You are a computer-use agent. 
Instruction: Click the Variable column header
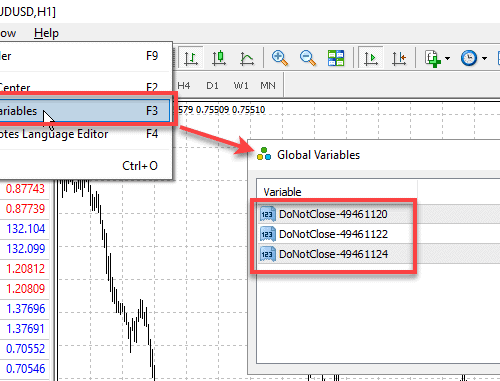337,192
